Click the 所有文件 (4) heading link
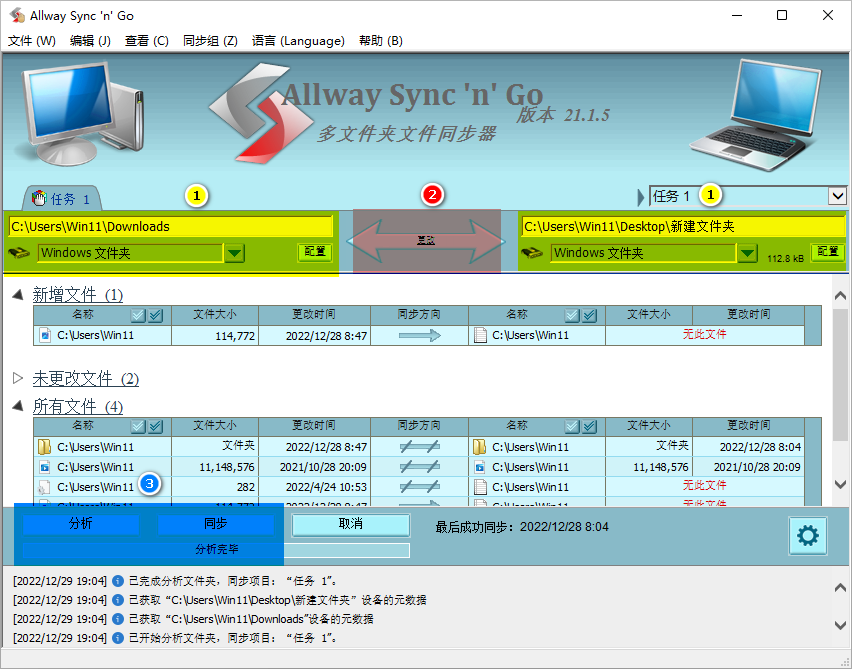The image size is (852, 669). [x=78, y=406]
